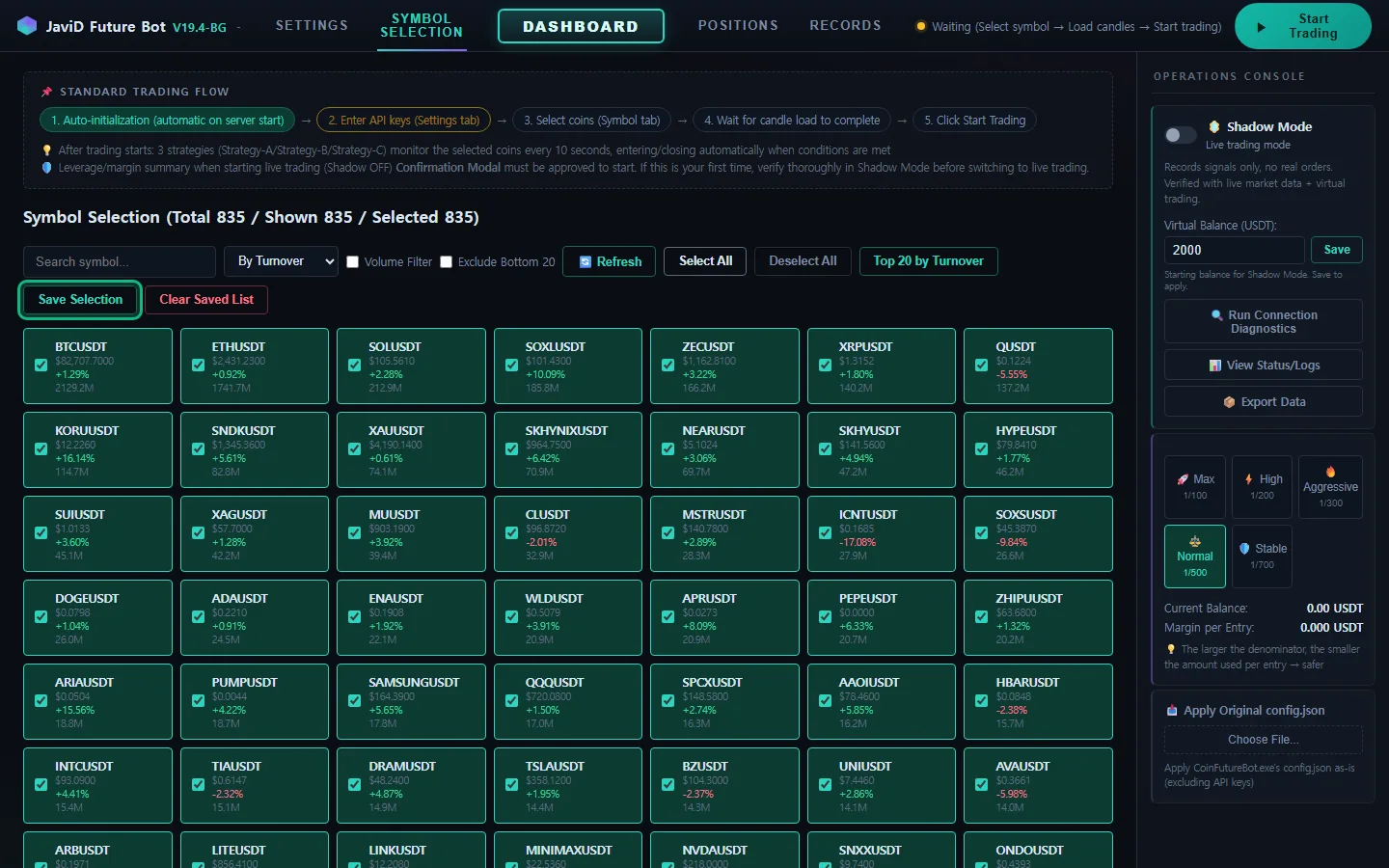Go to the Positions tab
This screenshot has height=868, width=1389.
click(x=738, y=25)
